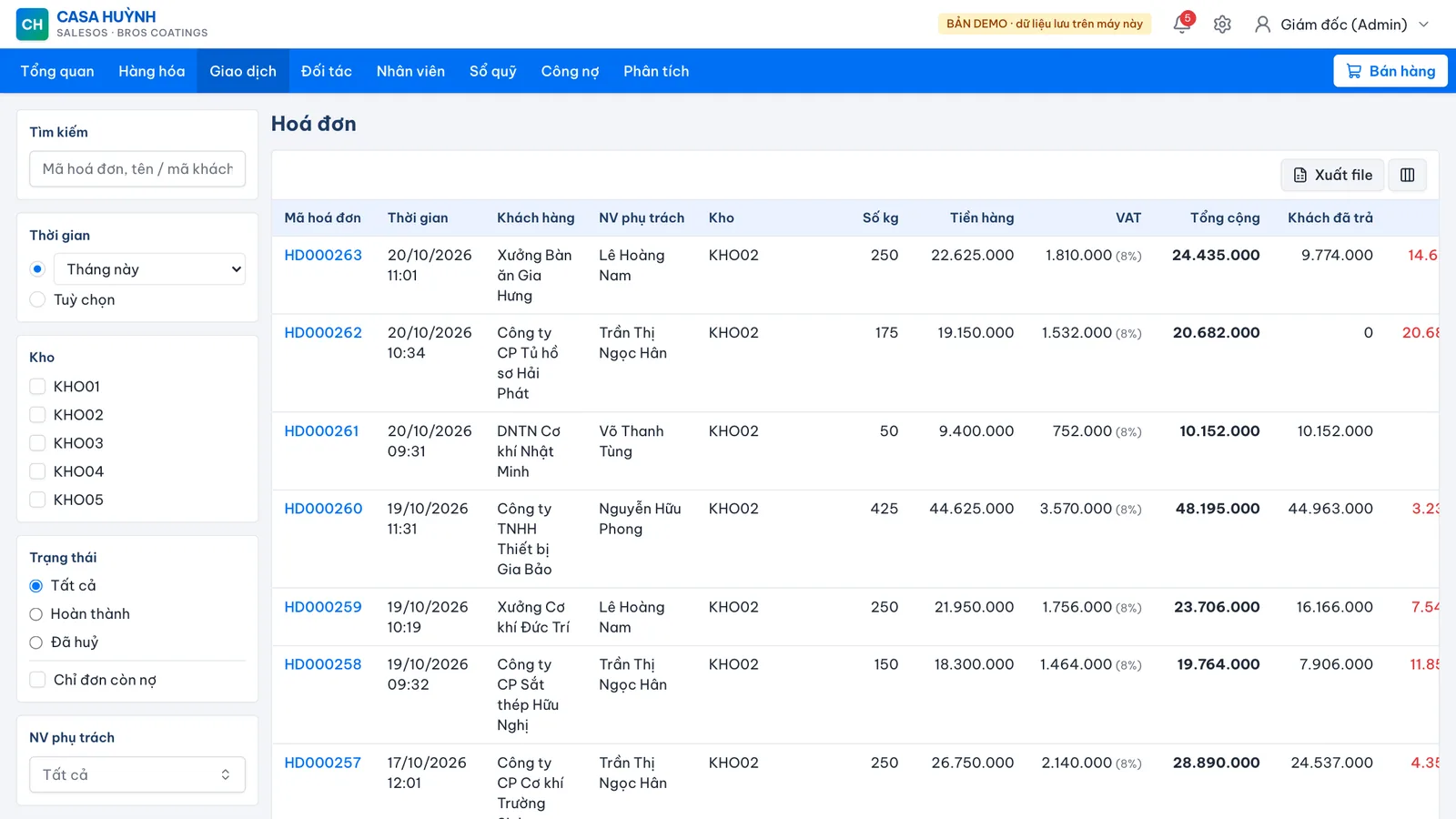Open Hàng hóa menu
Image resolution: width=1456 pixels, height=819 pixels.
coord(152,71)
